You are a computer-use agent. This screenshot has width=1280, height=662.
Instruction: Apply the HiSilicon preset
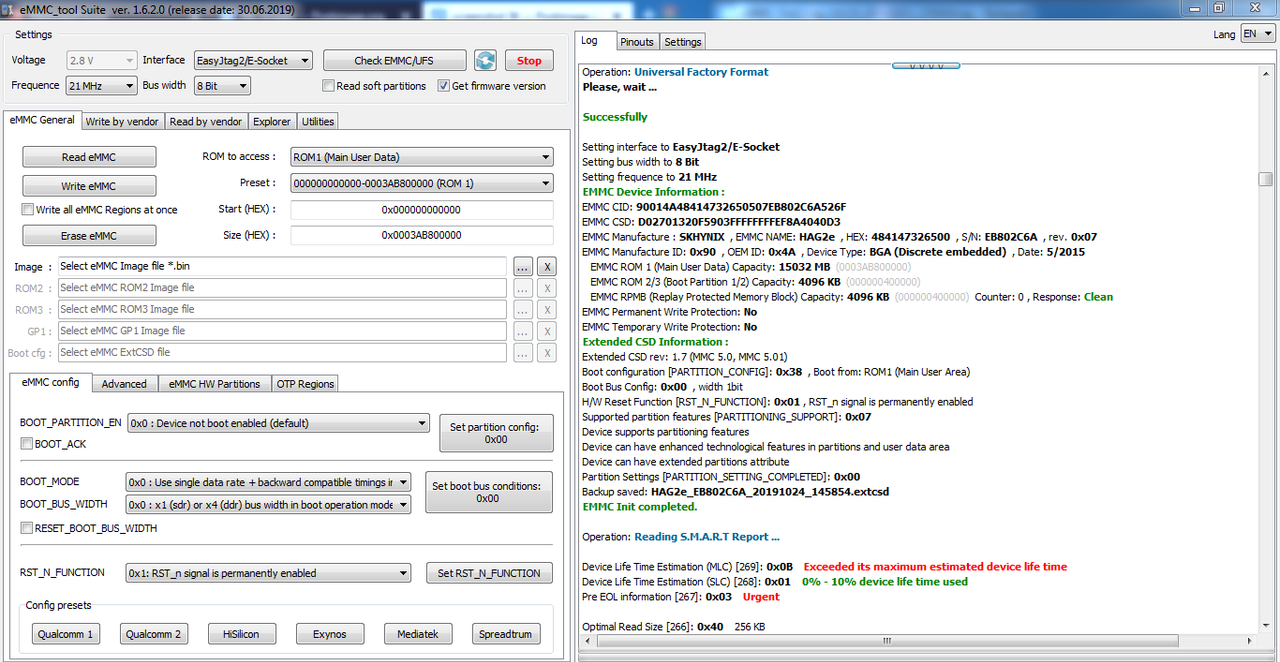point(242,634)
